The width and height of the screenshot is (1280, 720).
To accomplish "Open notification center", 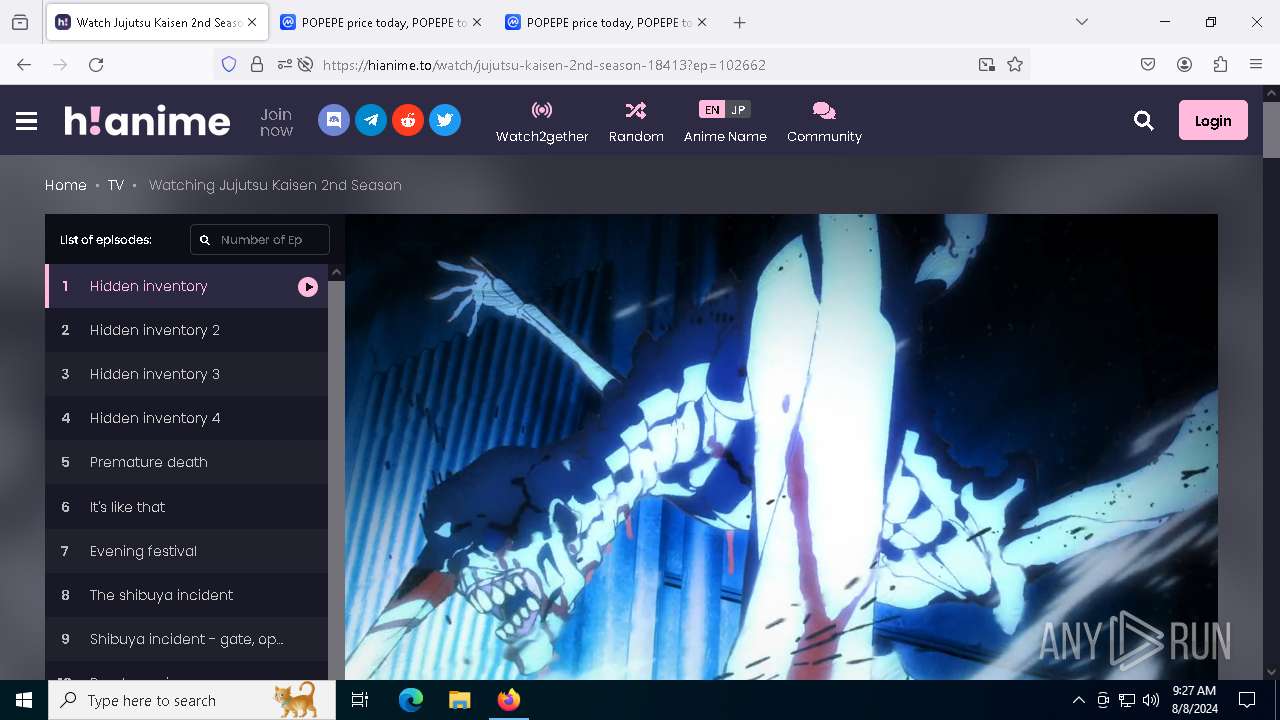I will pyautogui.click(x=1247, y=700).
